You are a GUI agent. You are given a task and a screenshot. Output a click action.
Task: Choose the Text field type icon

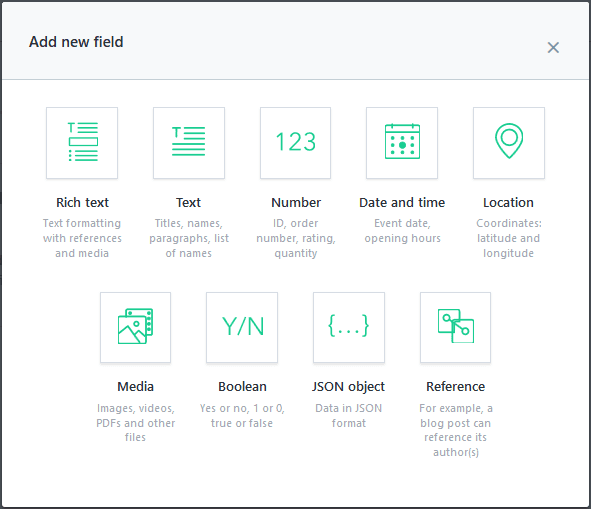click(x=189, y=143)
